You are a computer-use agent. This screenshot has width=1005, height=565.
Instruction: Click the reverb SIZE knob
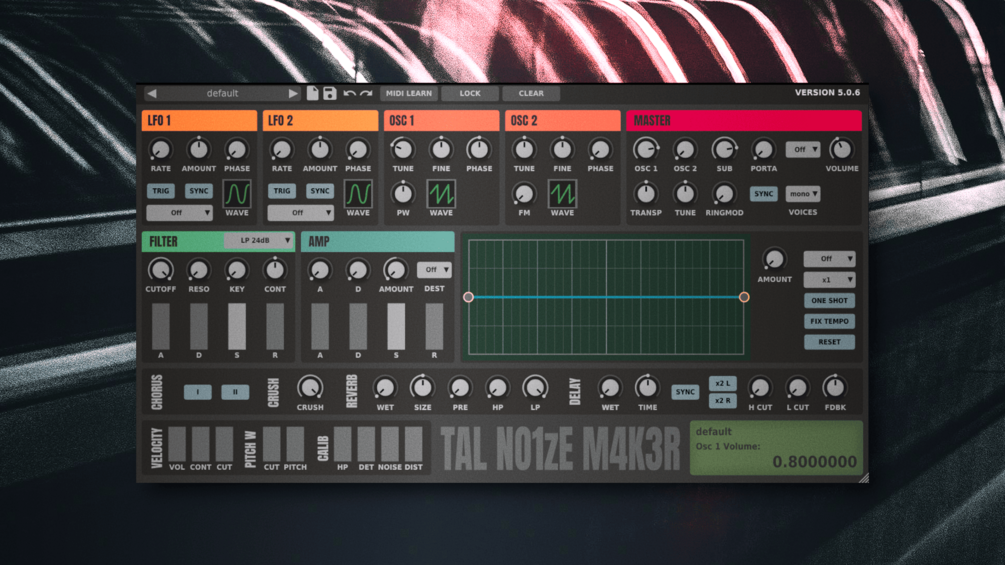click(422, 388)
